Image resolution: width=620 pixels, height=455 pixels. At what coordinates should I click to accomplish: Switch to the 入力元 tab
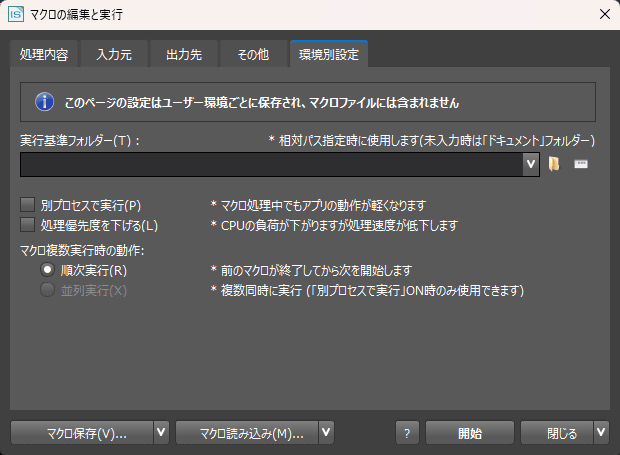(x=114, y=54)
